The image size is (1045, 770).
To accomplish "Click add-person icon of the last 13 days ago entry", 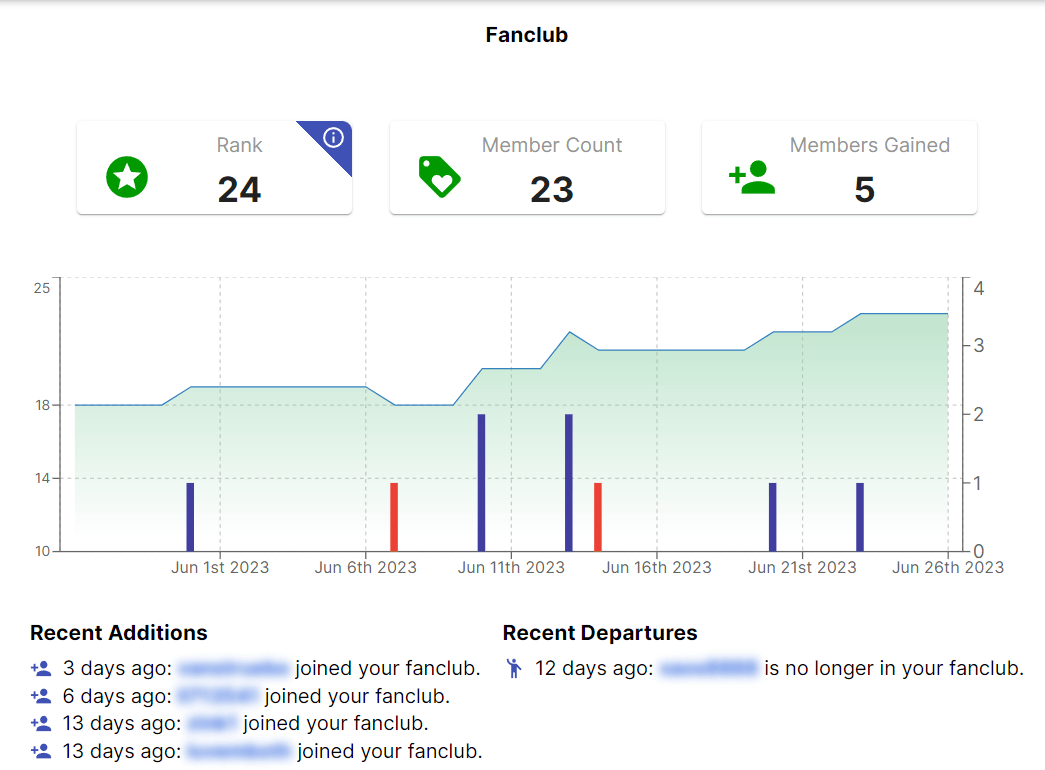I will [x=40, y=750].
